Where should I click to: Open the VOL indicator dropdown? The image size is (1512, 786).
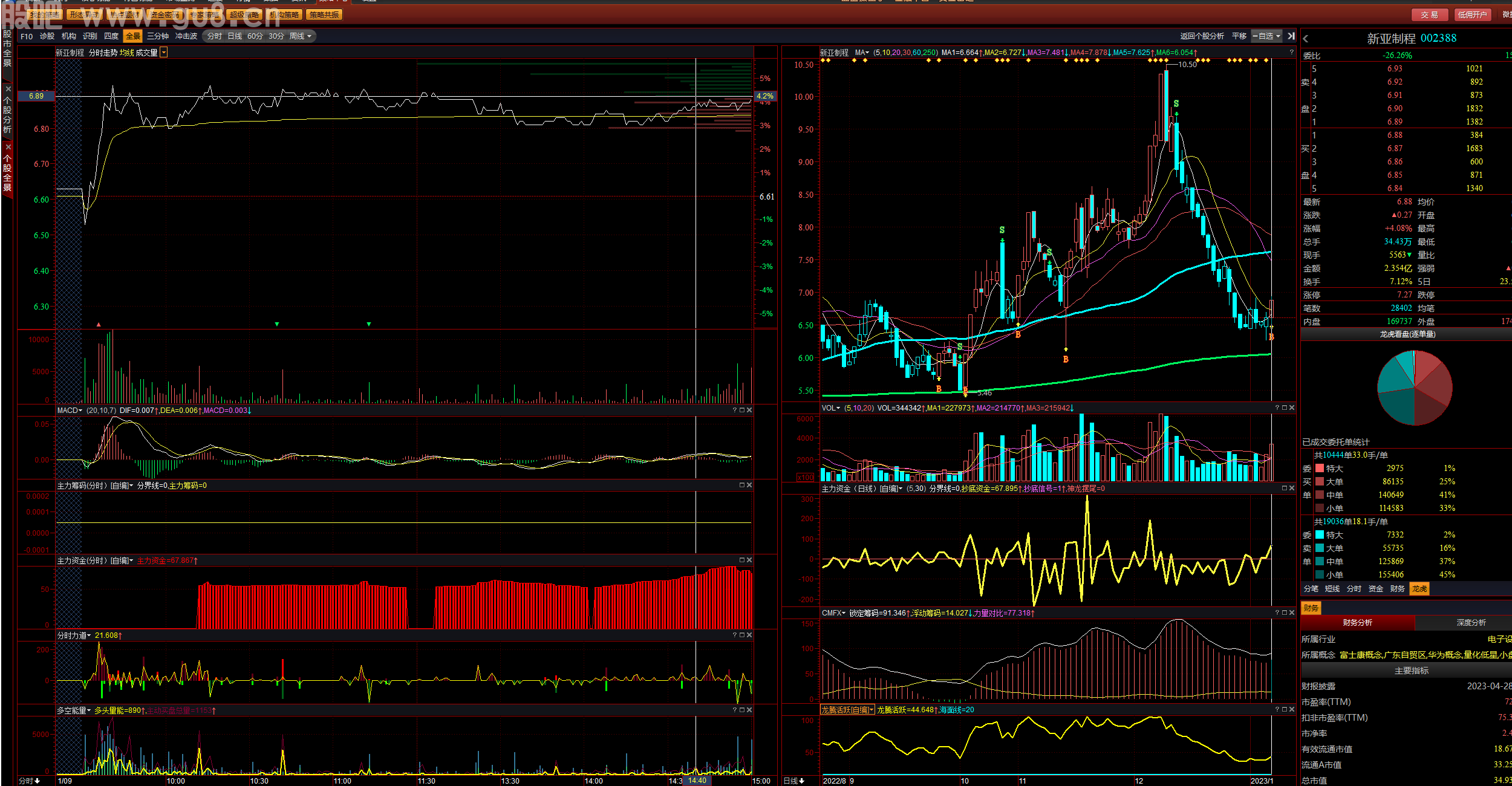point(831,408)
